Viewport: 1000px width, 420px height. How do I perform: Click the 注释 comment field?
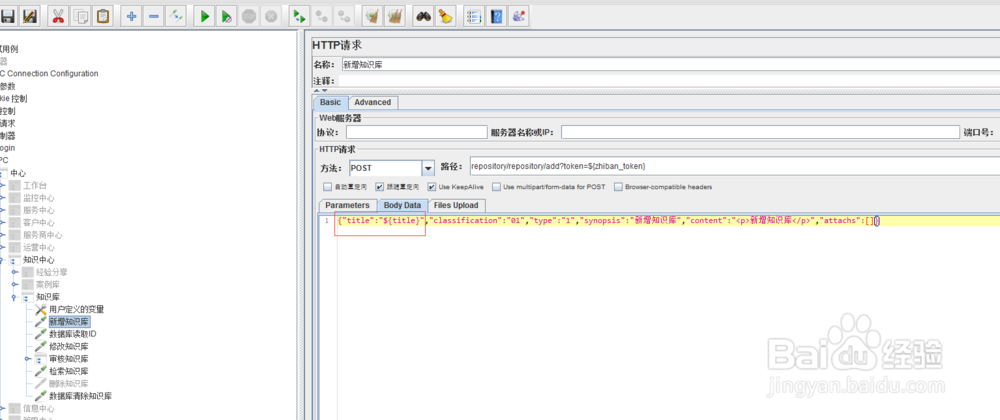tap(668, 82)
